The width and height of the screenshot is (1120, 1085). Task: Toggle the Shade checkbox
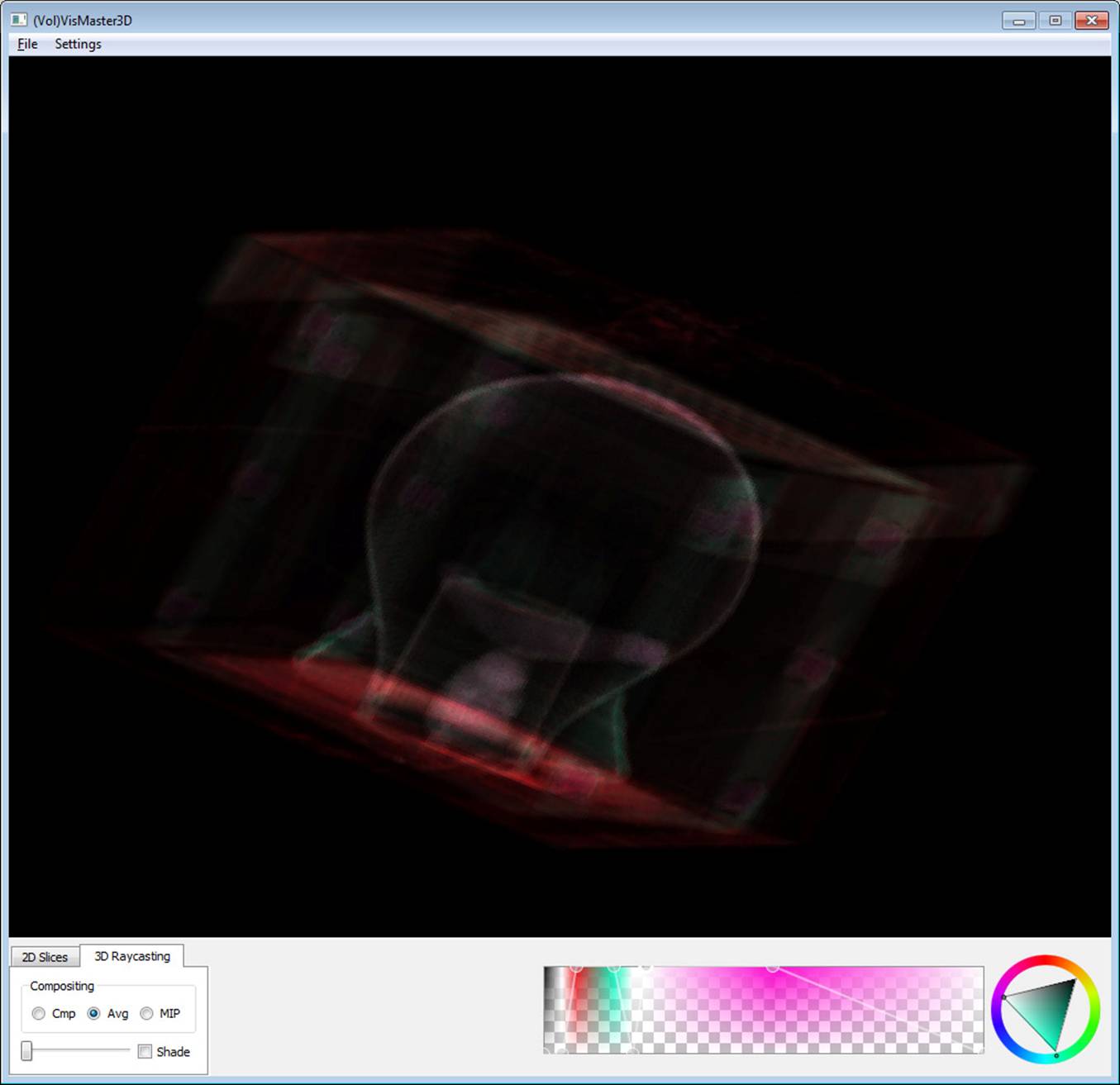145,1051
